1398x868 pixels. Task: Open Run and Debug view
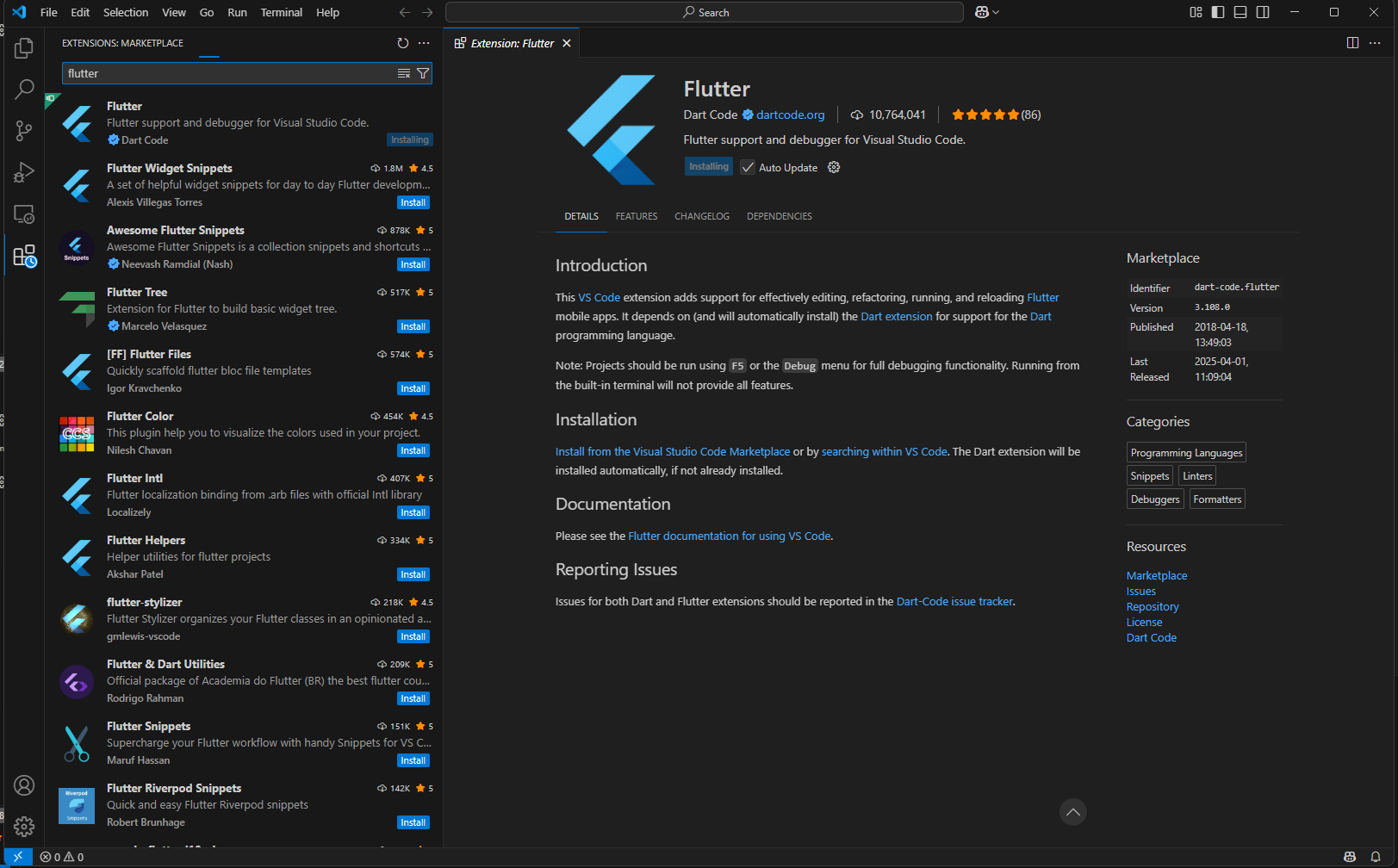point(24,172)
